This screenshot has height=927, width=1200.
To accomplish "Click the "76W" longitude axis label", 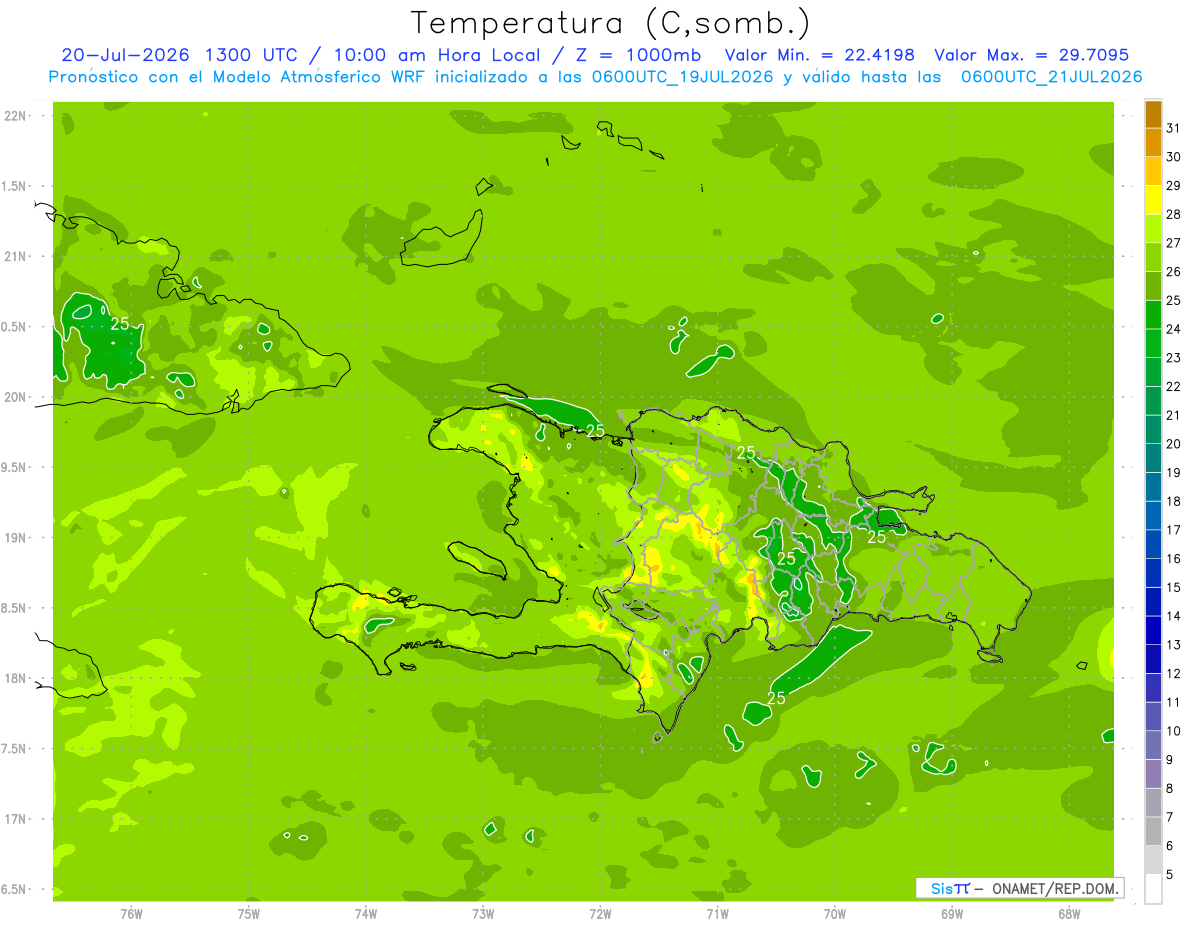I will click(131, 913).
